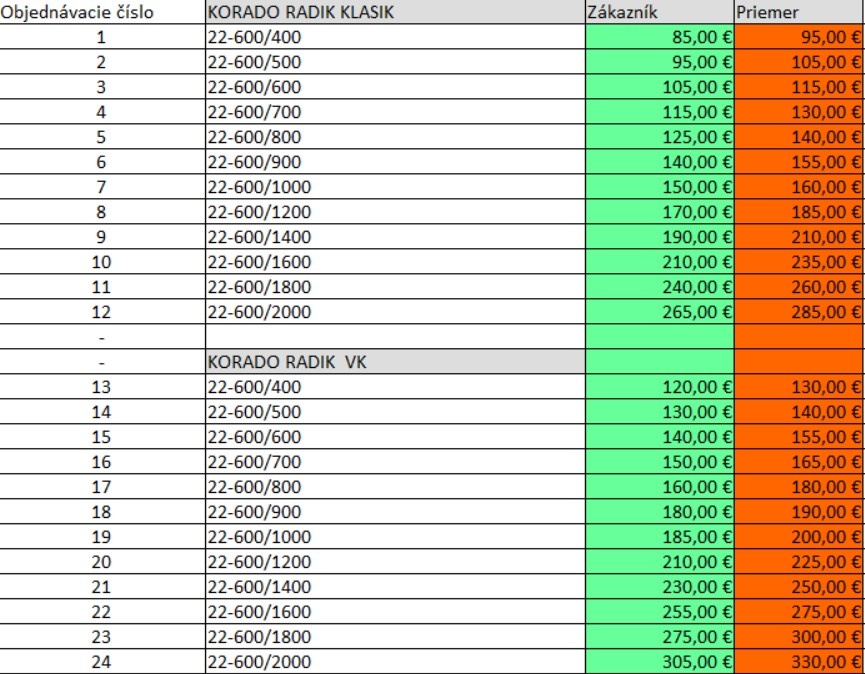The image size is (865, 674).
Task: Click the 240,00 € customer price cell
Action: click(x=660, y=287)
